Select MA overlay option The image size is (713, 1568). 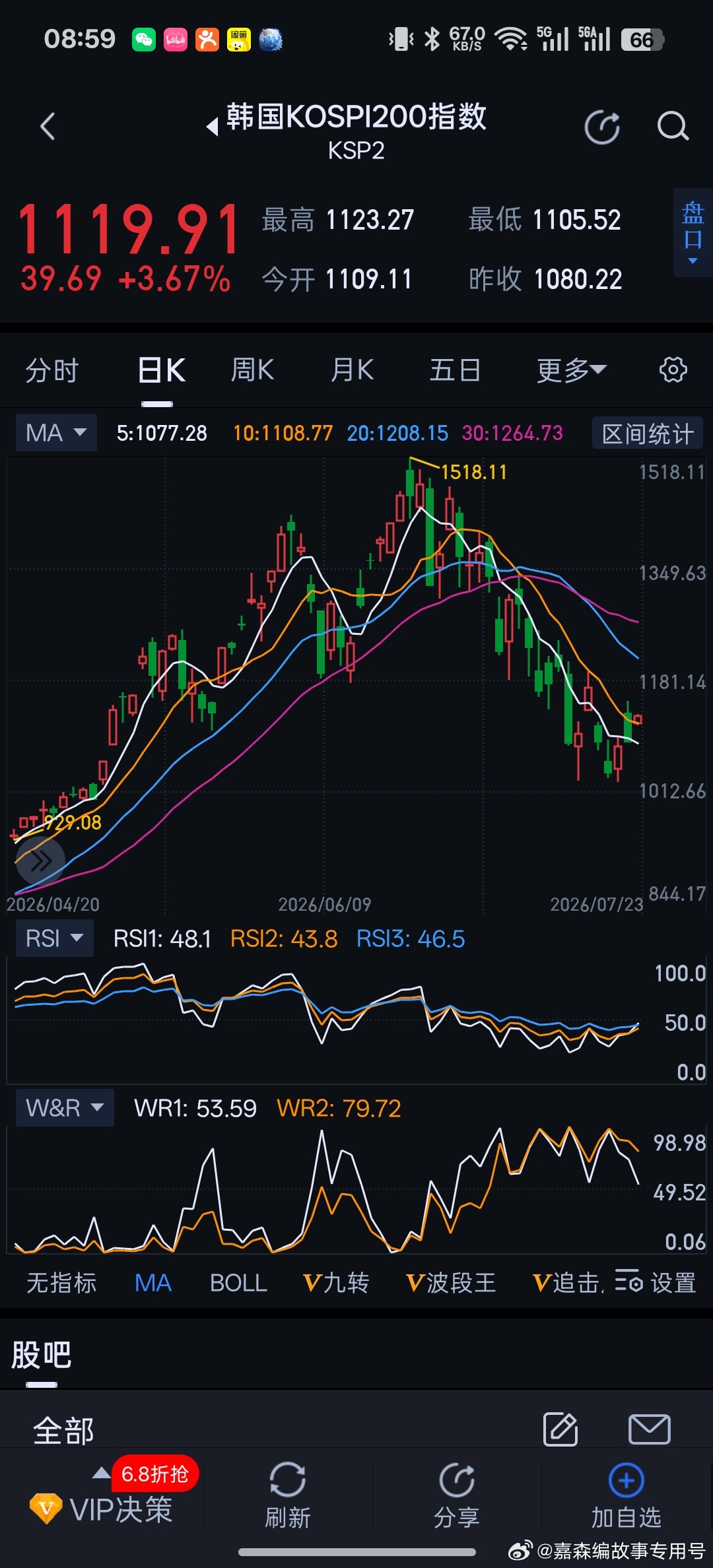[153, 1283]
